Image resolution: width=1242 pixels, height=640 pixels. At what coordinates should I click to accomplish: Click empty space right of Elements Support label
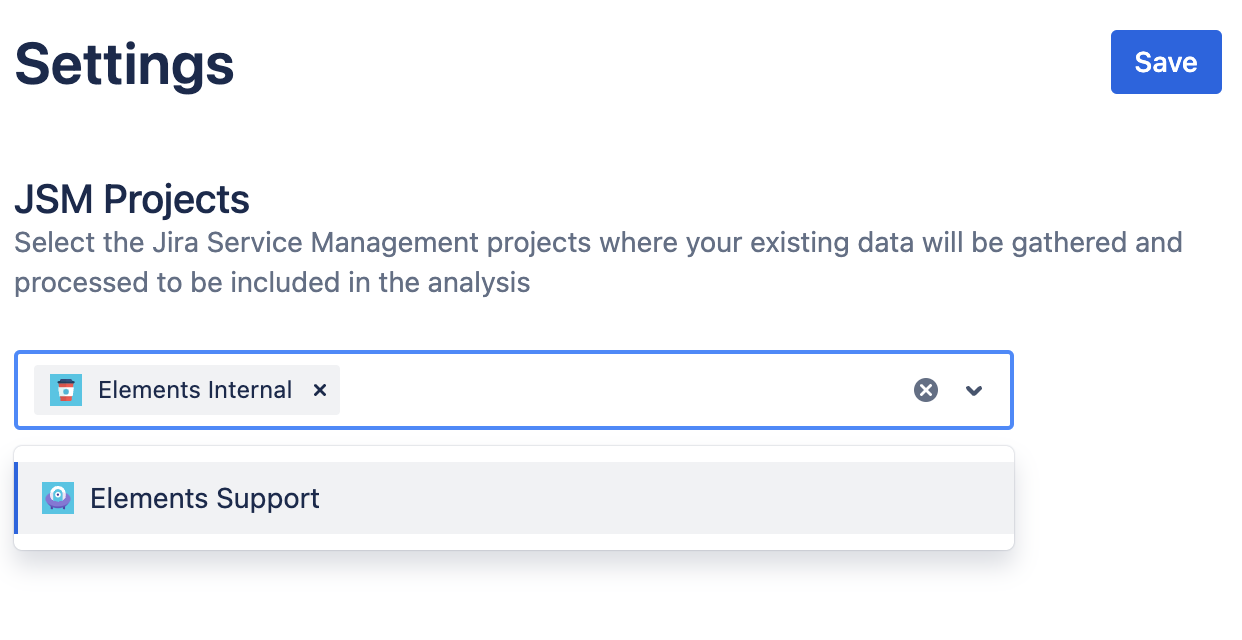point(660,498)
